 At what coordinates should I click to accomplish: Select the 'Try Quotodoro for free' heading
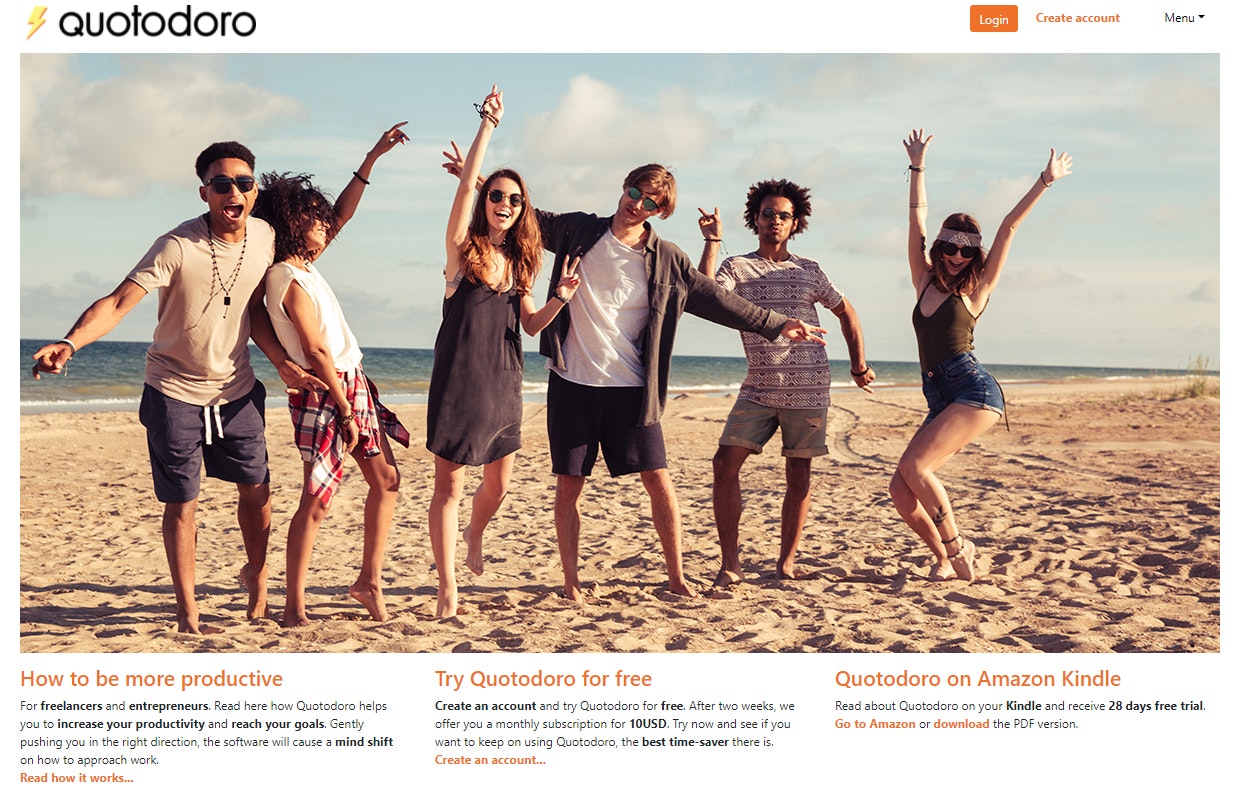(543, 679)
